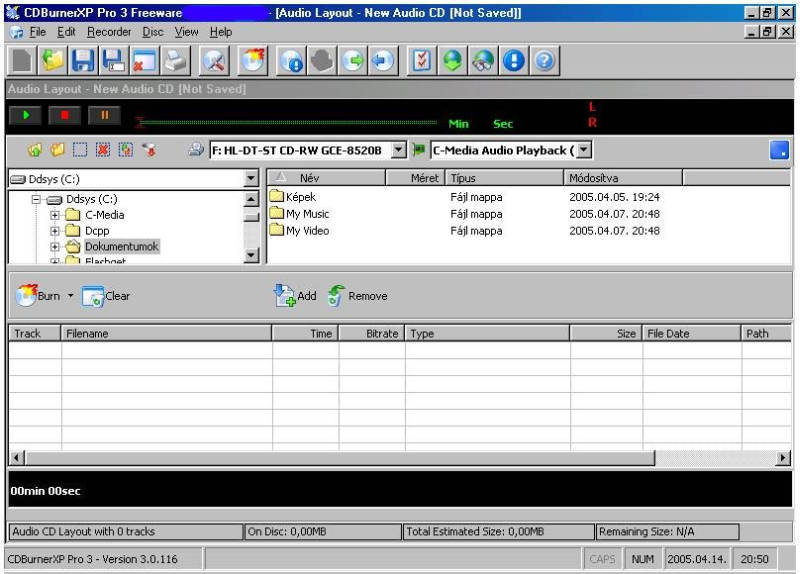This screenshot has height=574, width=800.
Task: Open Help via the question mark icon
Action: 544,62
